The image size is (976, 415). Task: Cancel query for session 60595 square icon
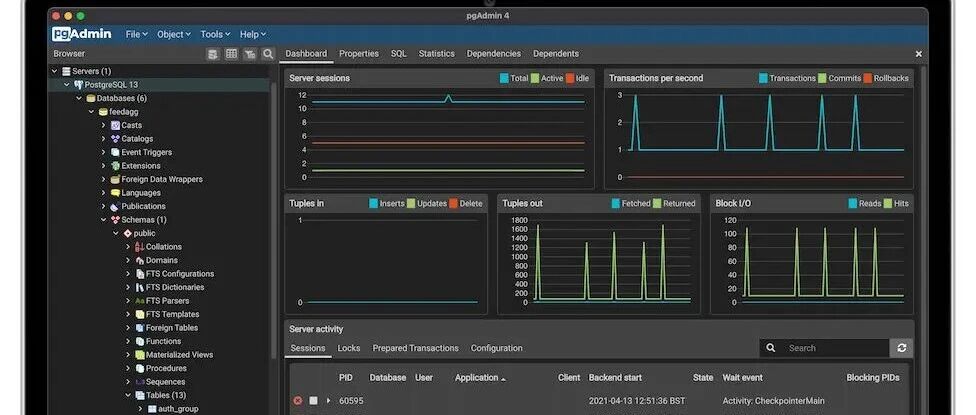(314, 401)
